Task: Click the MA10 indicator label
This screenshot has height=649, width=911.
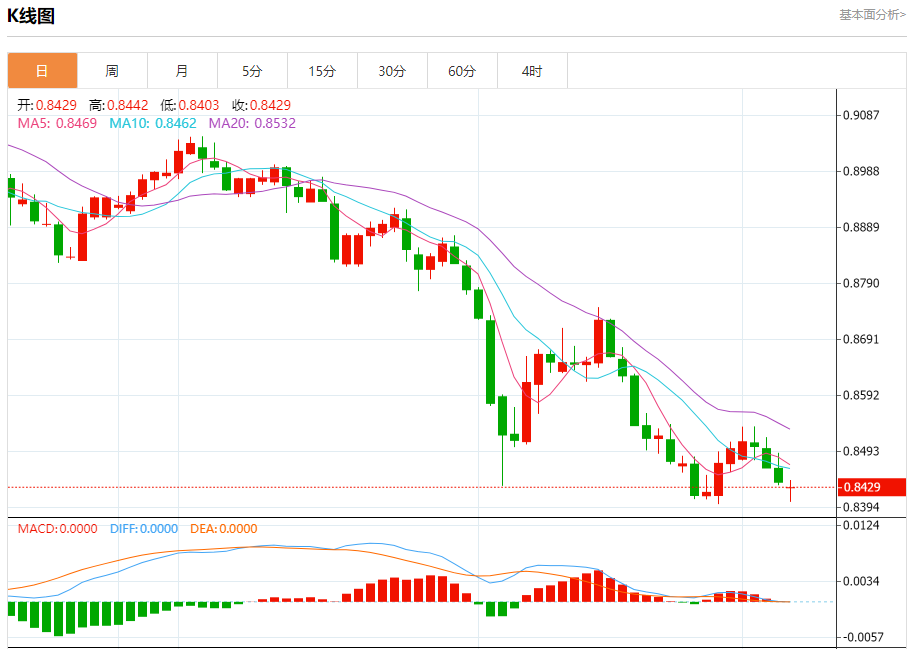Action: pos(153,123)
